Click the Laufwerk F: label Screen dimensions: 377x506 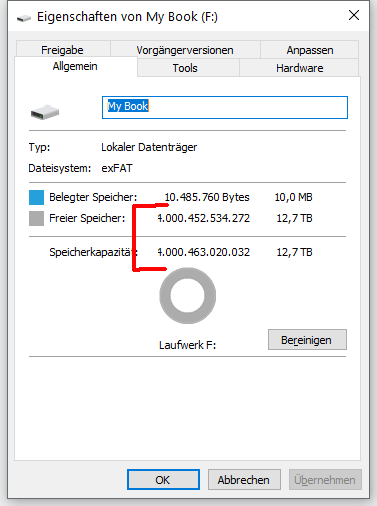pos(188,345)
